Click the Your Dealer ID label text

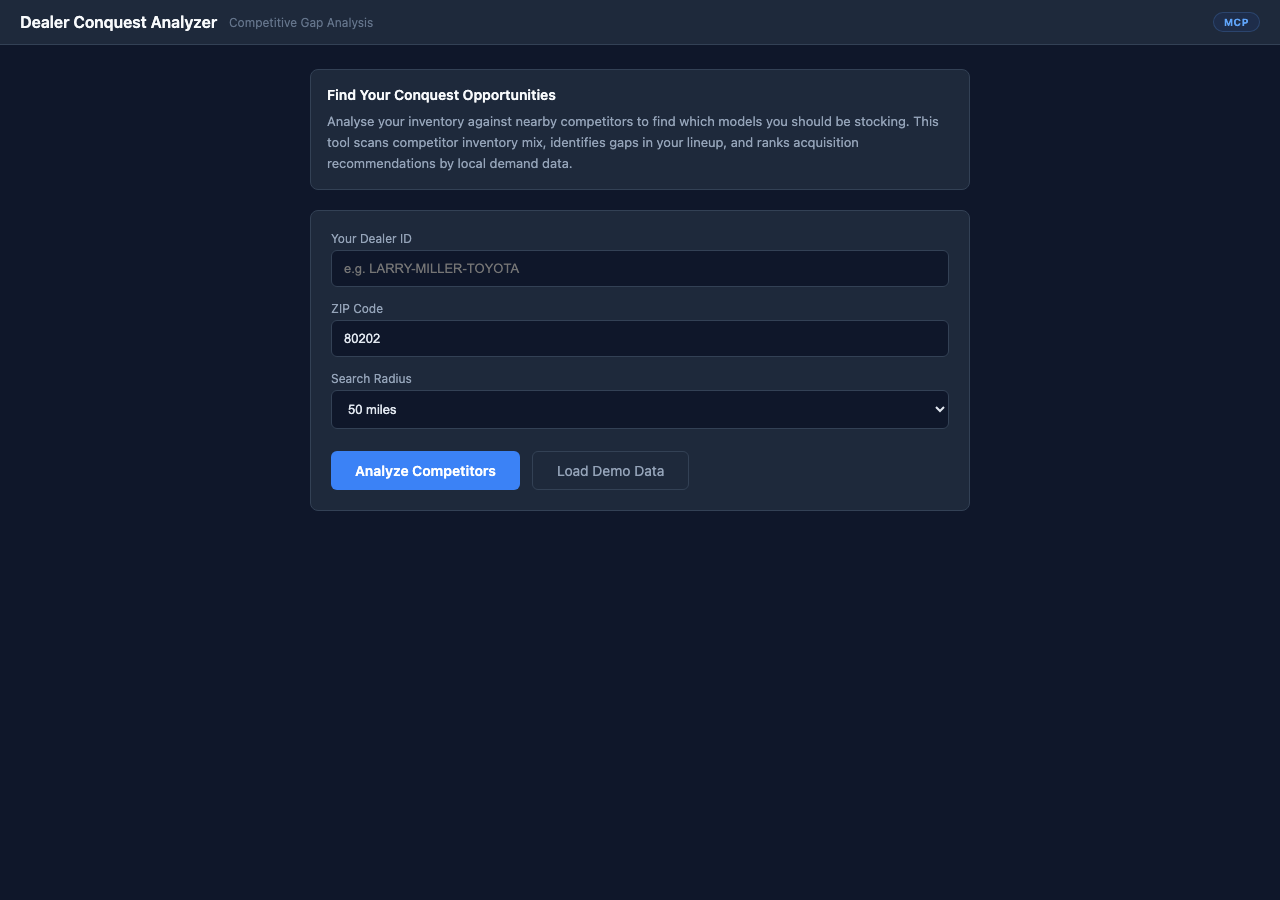coord(371,238)
